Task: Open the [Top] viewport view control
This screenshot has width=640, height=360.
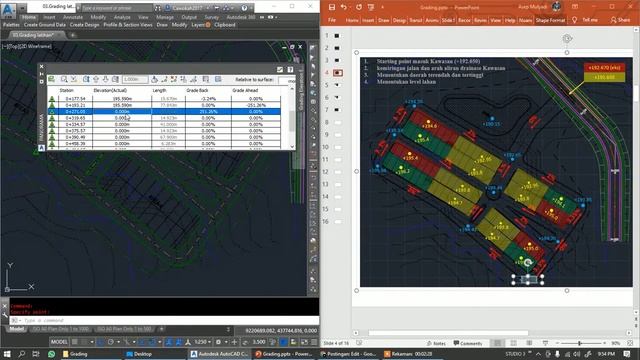Action: click(x=13, y=47)
